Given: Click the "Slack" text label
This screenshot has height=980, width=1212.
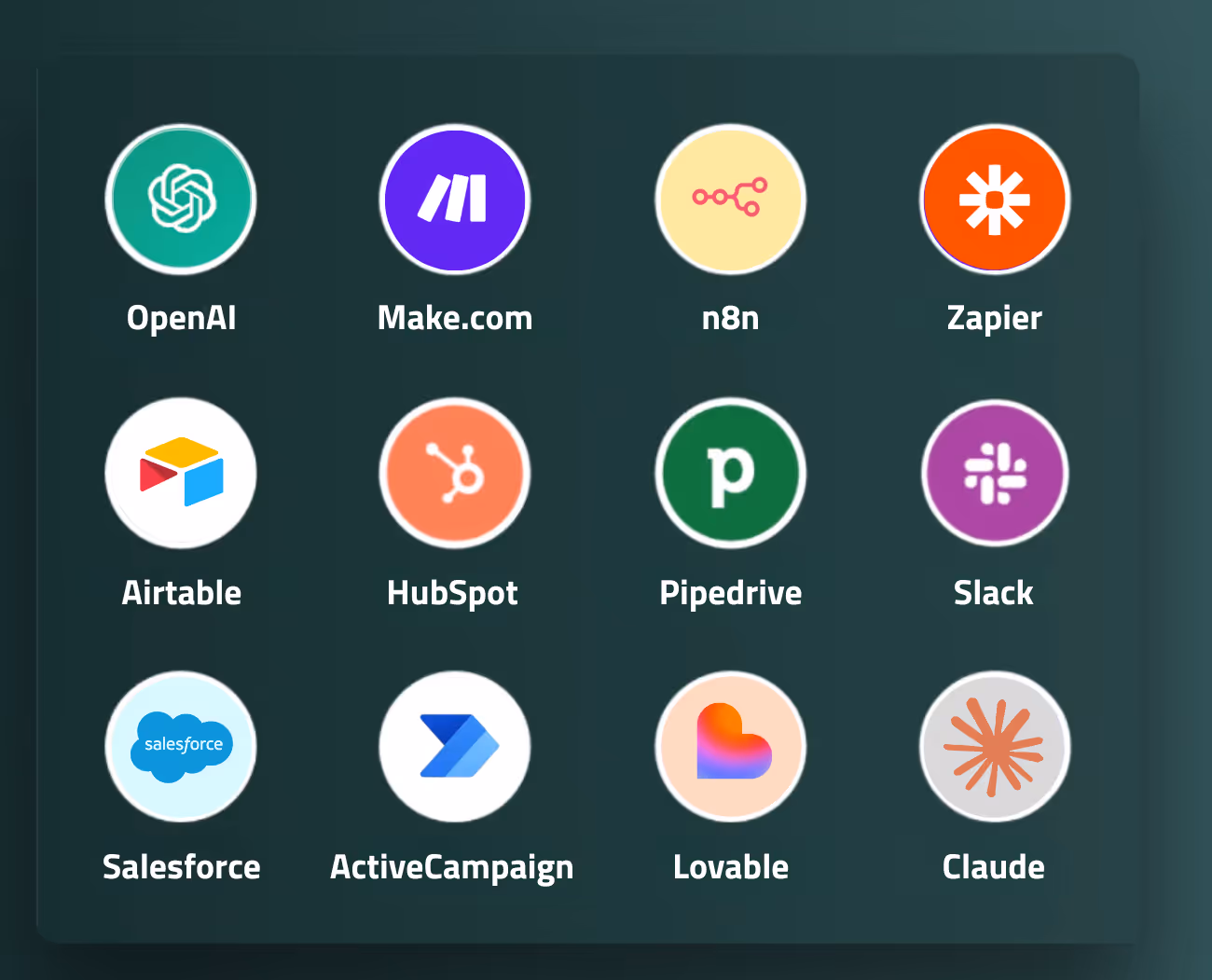Looking at the screenshot, I should point(993,592).
